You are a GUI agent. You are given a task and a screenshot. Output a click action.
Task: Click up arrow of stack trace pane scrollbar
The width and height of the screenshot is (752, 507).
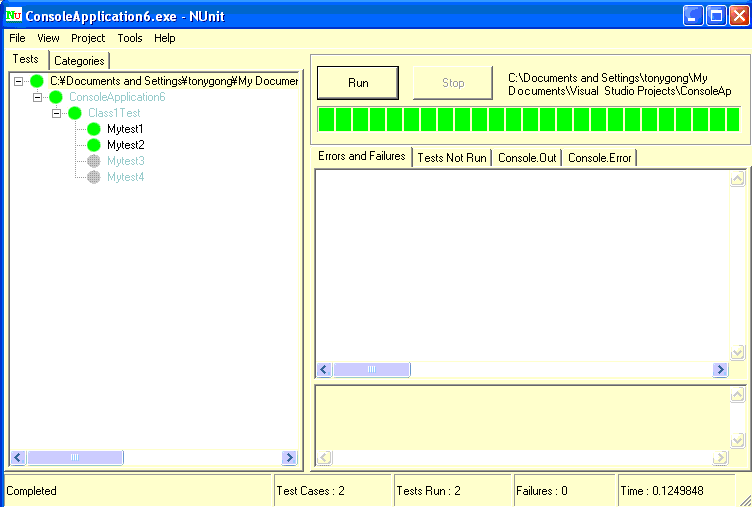[738, 395]
